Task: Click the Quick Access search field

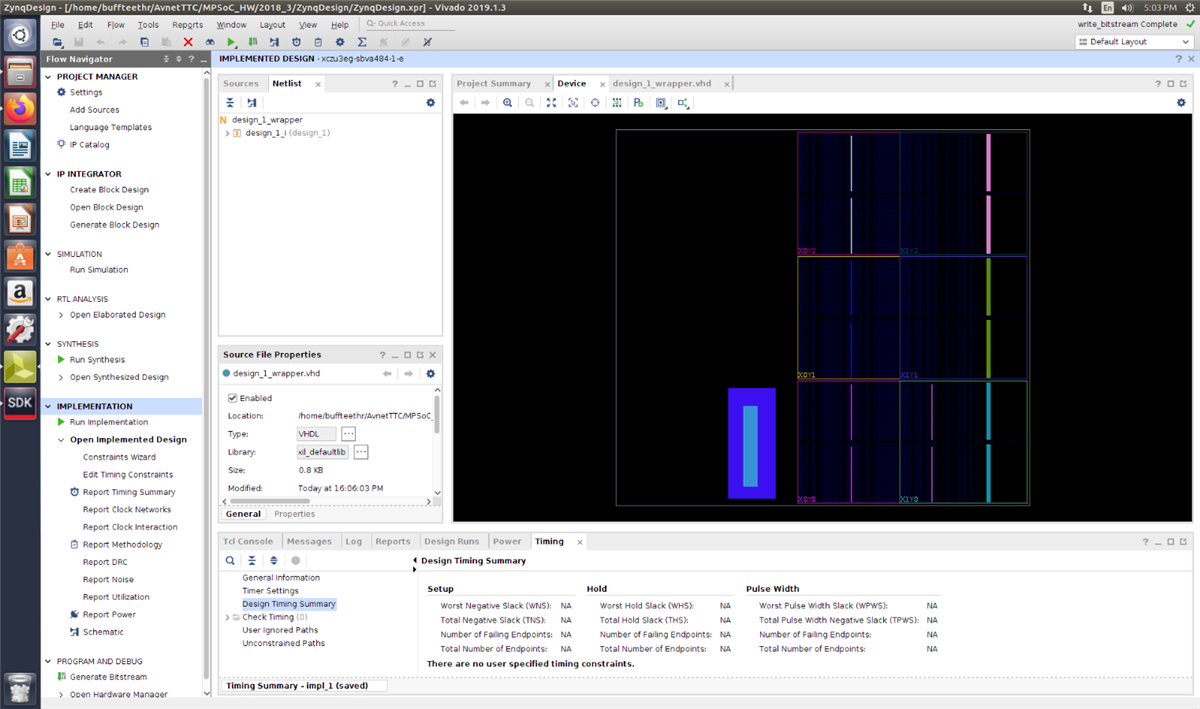Action: click(412, 24)
